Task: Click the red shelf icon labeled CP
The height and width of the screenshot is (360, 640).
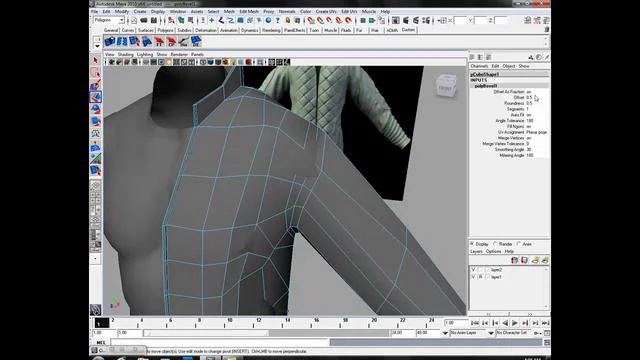Action: [171, 41]
